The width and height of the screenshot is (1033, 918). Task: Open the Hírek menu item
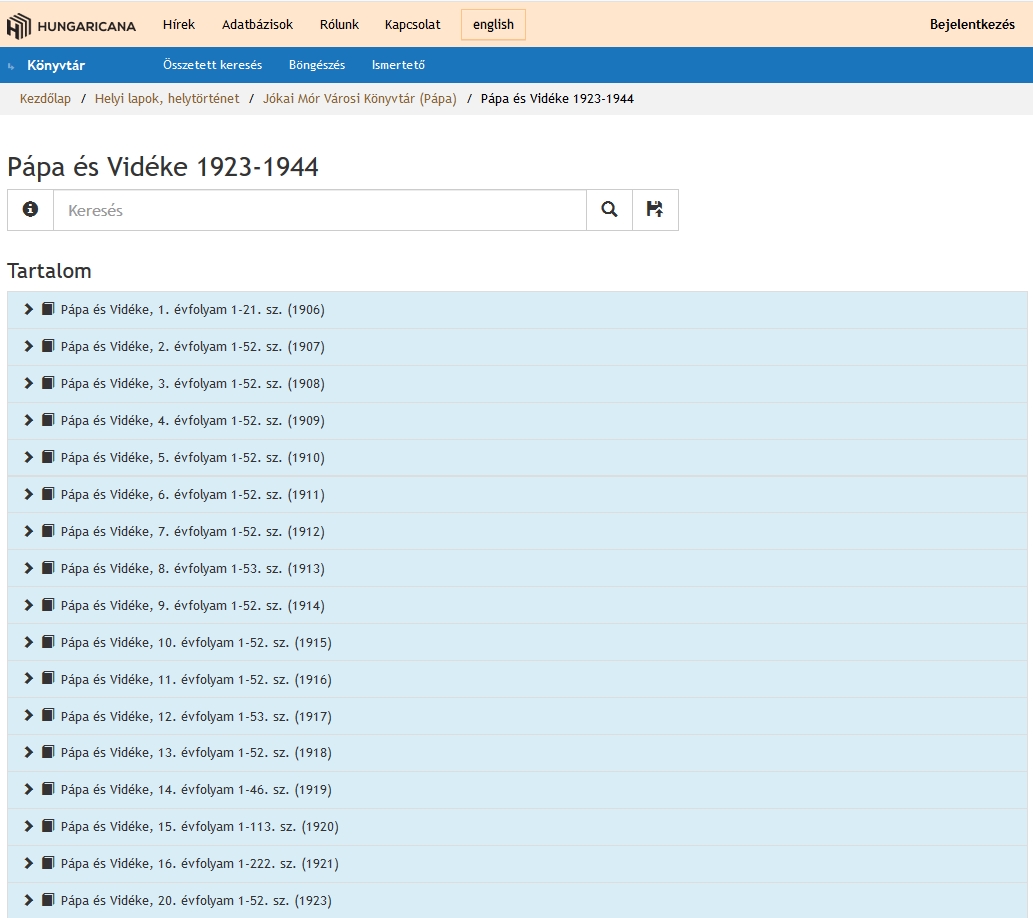pos(179,24)
